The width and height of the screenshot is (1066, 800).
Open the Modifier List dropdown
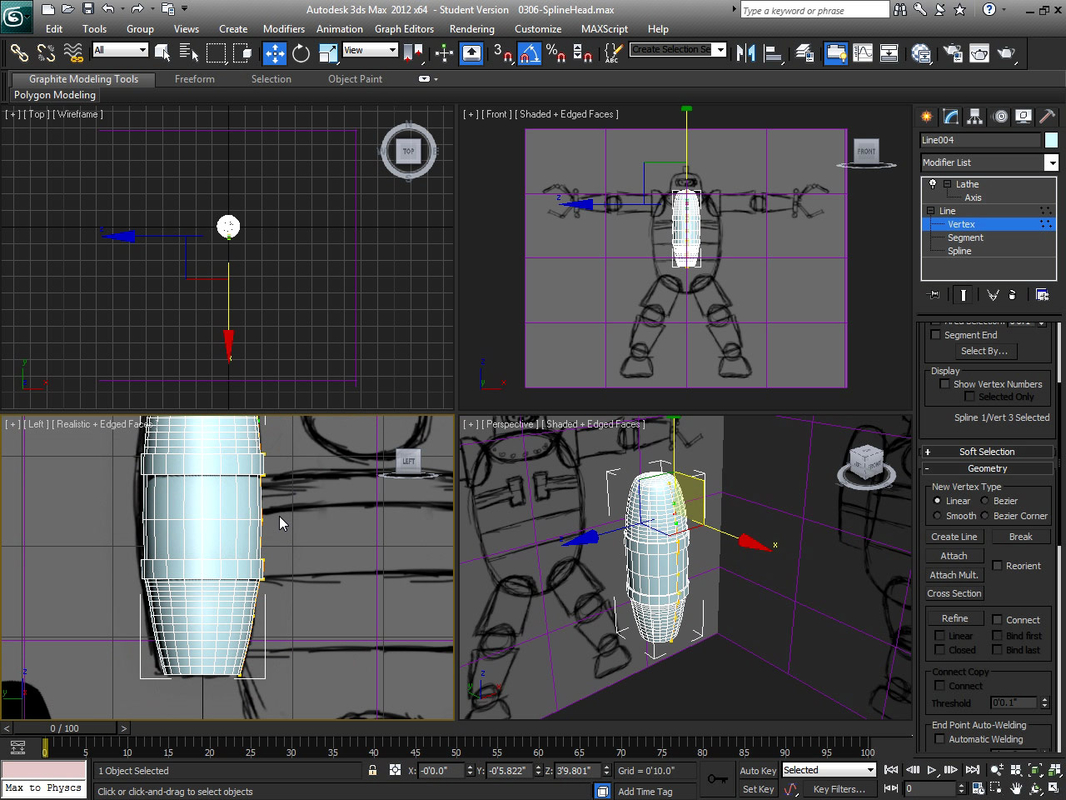(1050, 162)
